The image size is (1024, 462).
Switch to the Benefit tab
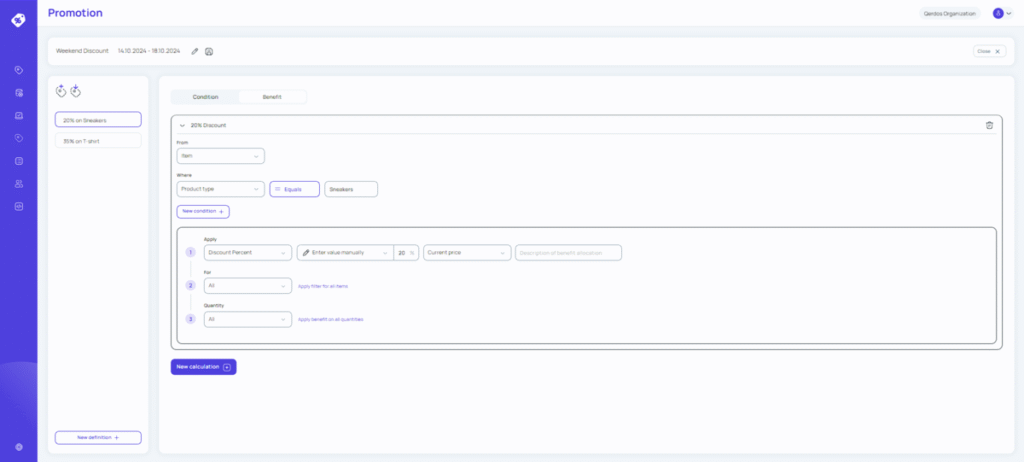tap(272, 97)
